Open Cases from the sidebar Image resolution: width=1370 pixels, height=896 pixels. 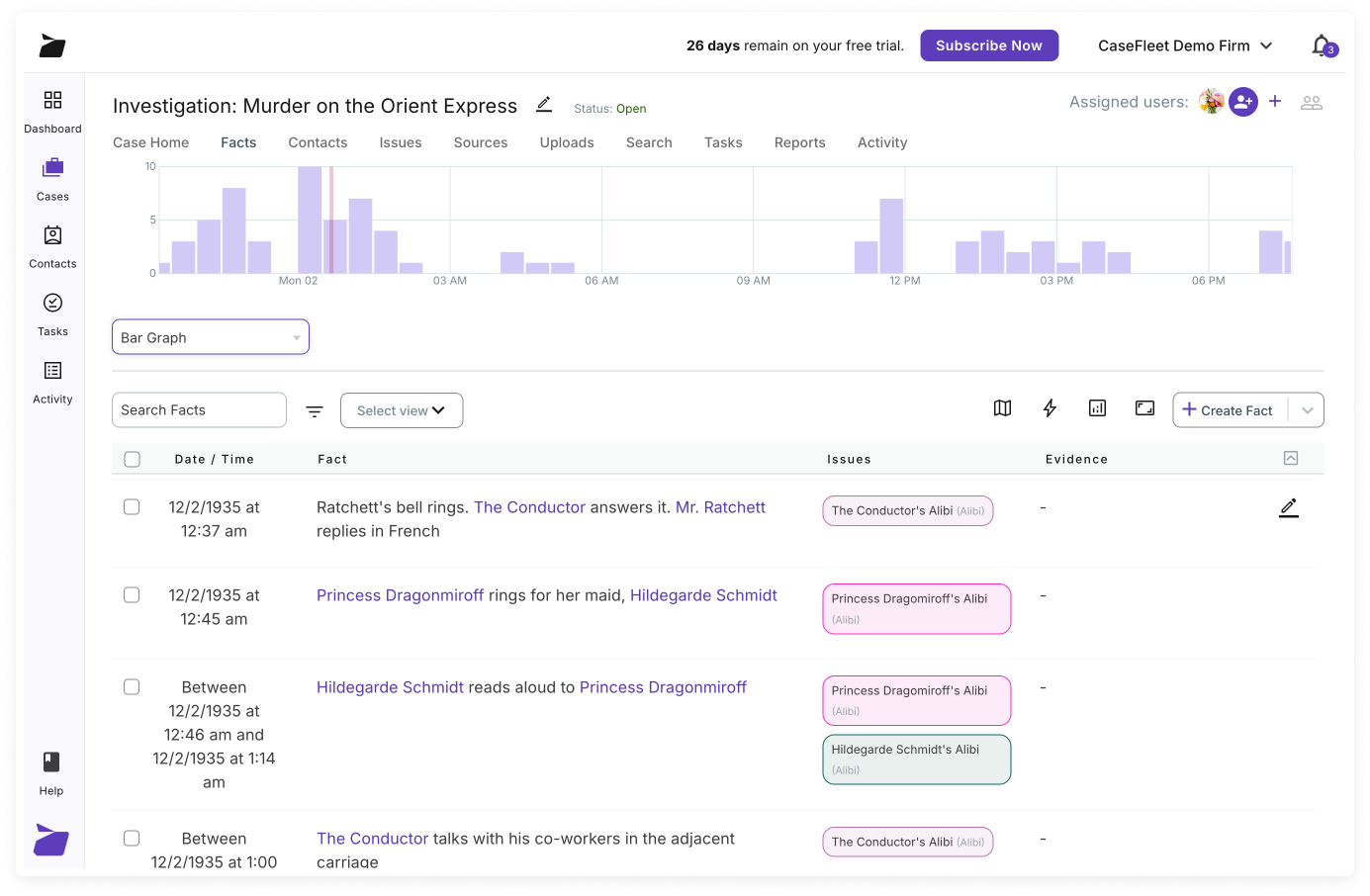(x=52, y=178)
